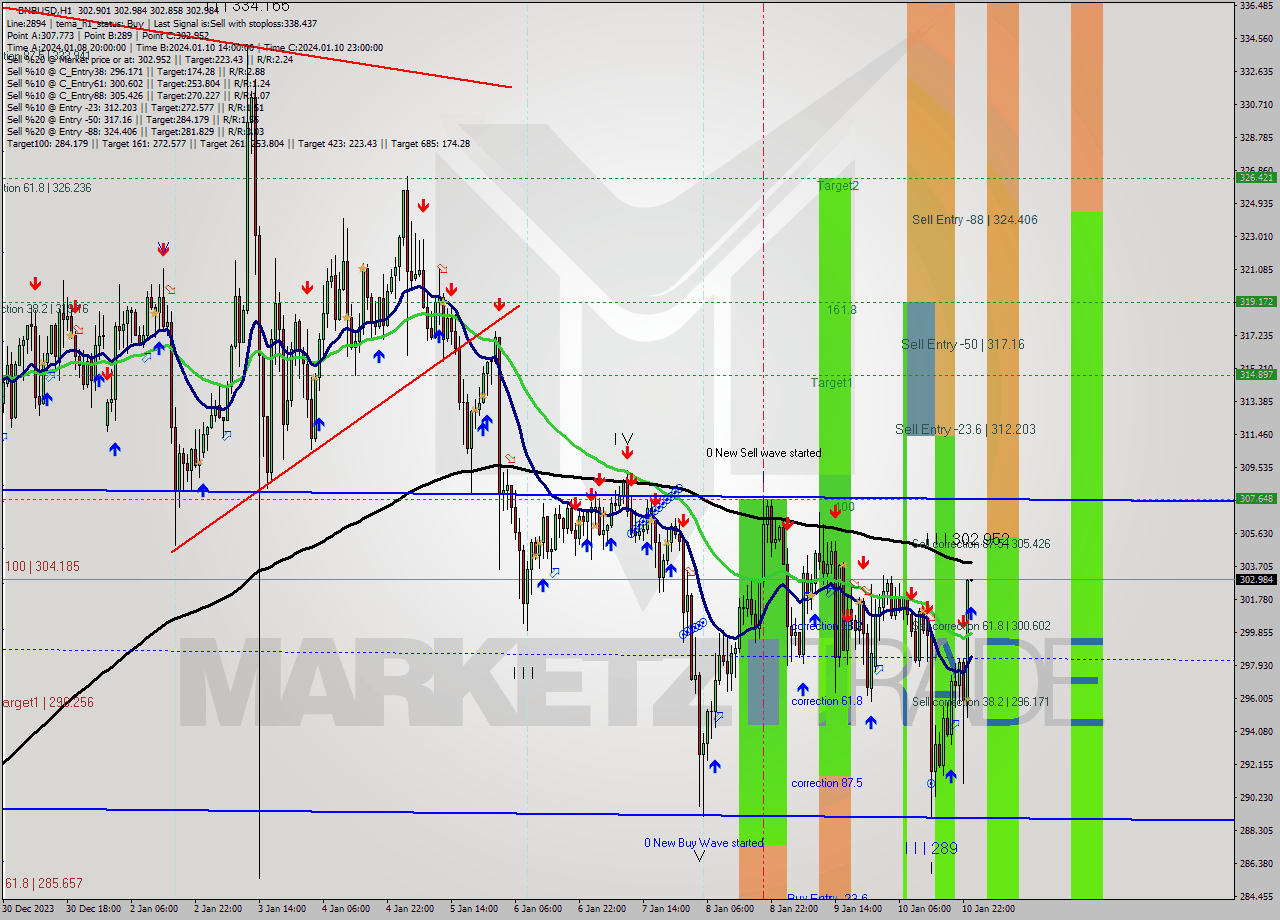Click the '100 | 304.185' level label
This screenshot has width=1280, height=920.
43,566
